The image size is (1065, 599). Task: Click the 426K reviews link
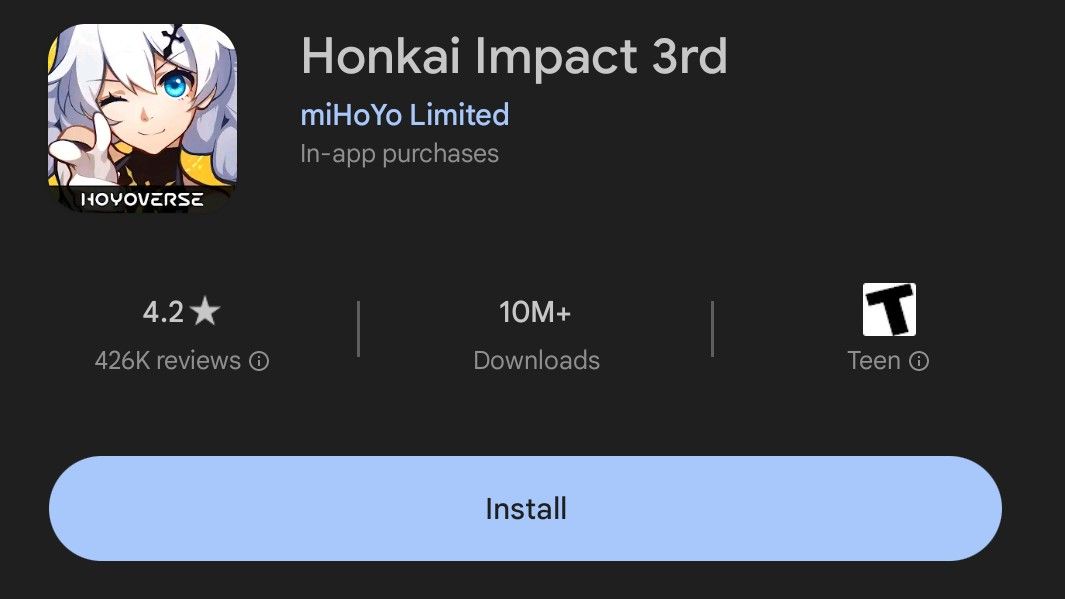tap(180, 360)
